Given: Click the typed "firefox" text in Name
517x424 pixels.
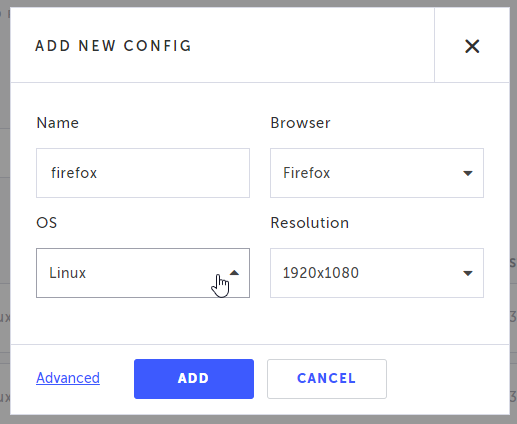Looking at the screenshot, I should tap(74, 173).
